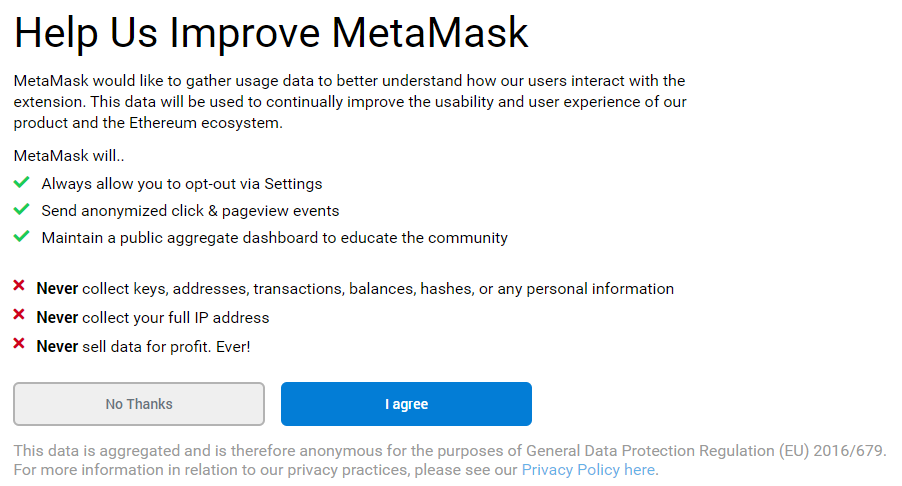Click 'Always allow you to opt-out via Settings' text
Image resolution: width=902 pixels, height=486 pixels.
click(x=182, y=184)
